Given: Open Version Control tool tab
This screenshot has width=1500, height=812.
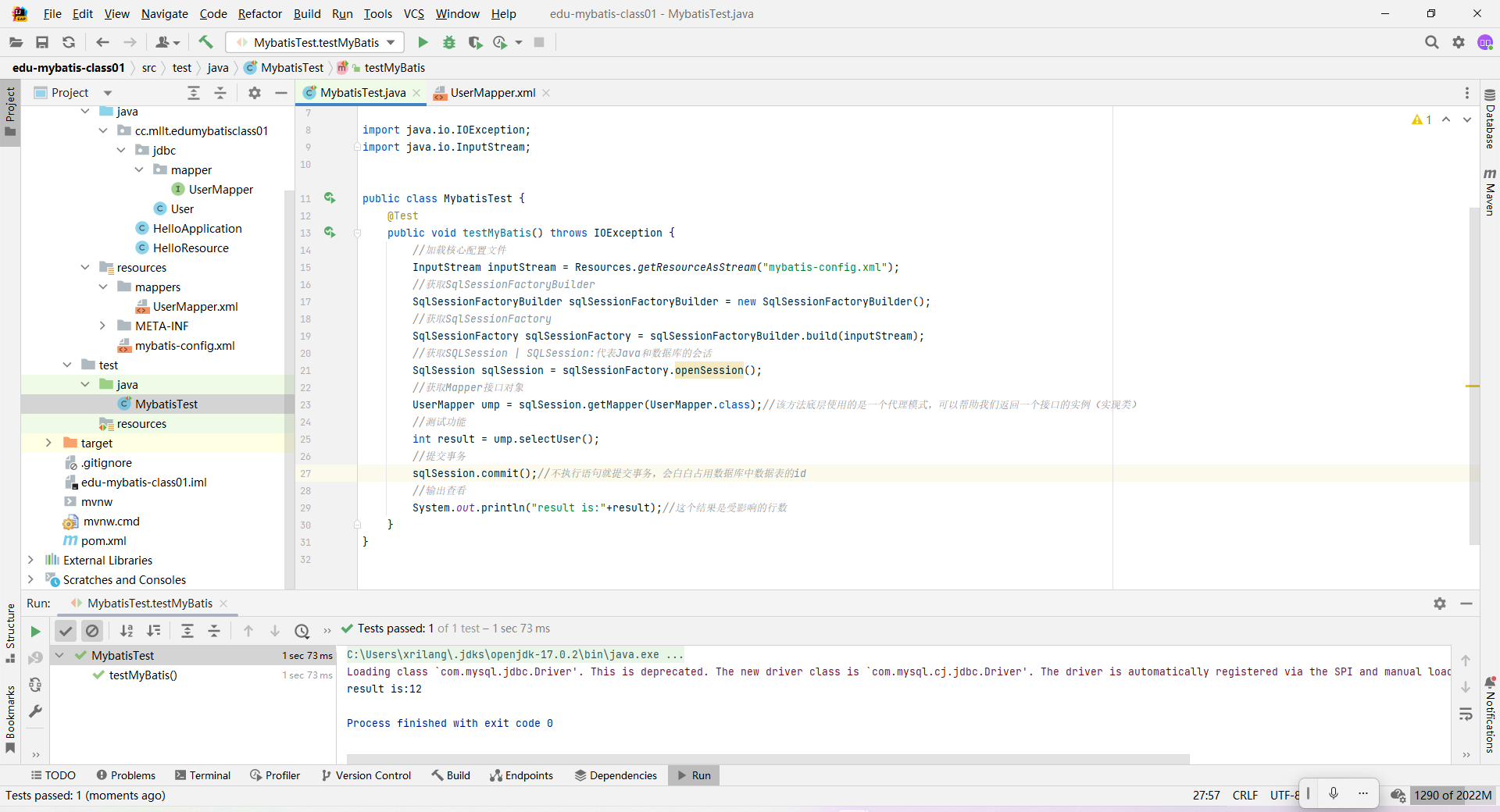Looking at the screenshot, I should [x=366, y=775].
